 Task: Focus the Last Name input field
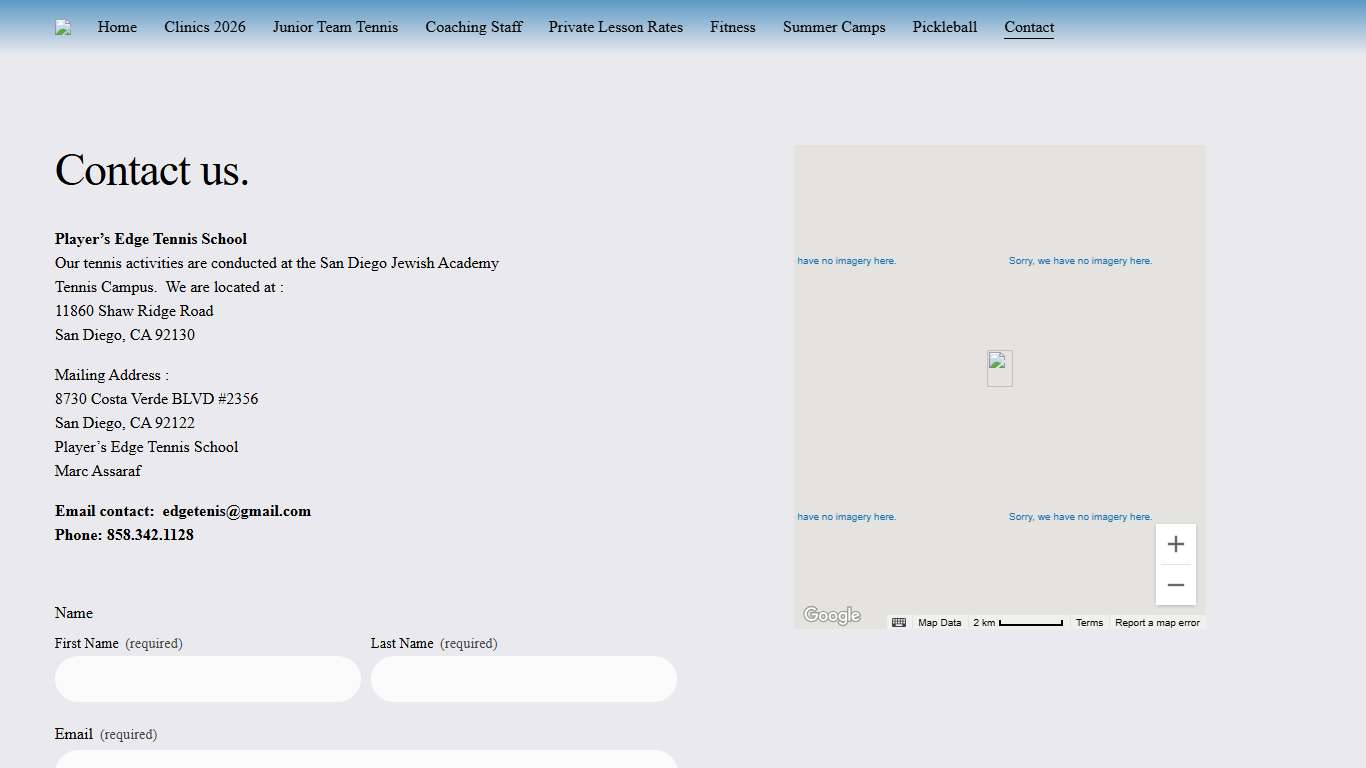[524, 679]
